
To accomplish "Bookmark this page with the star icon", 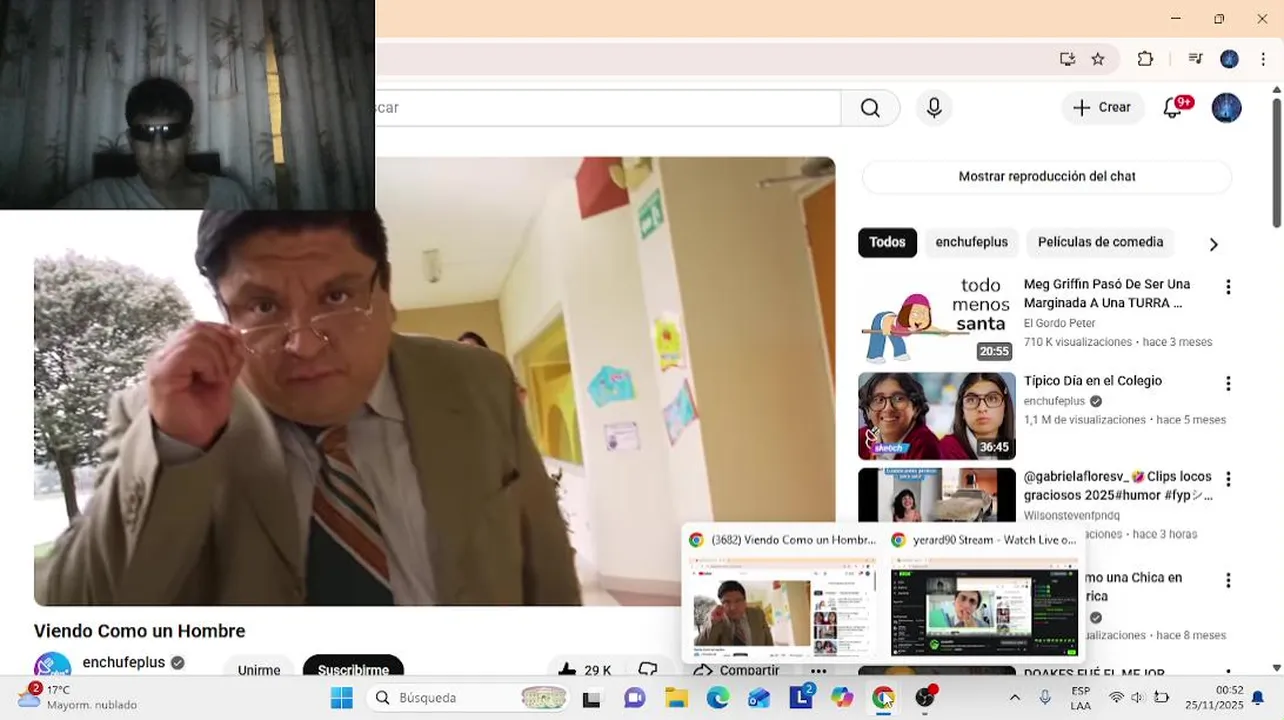I will tap(1098, 59).
